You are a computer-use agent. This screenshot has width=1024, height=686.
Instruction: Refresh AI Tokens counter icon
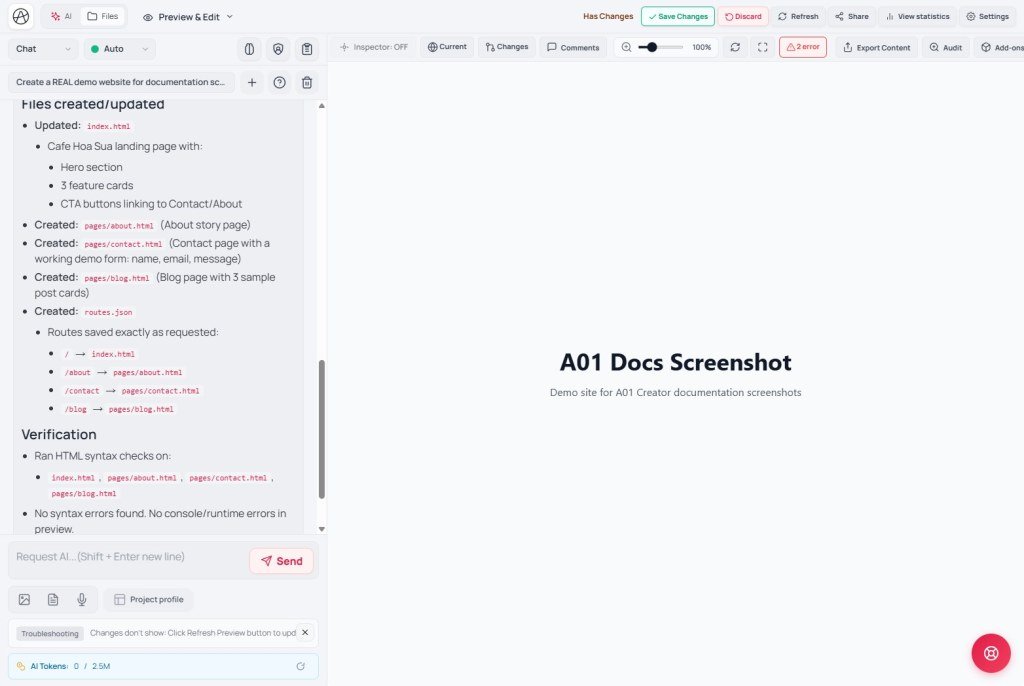coord(300,666)
